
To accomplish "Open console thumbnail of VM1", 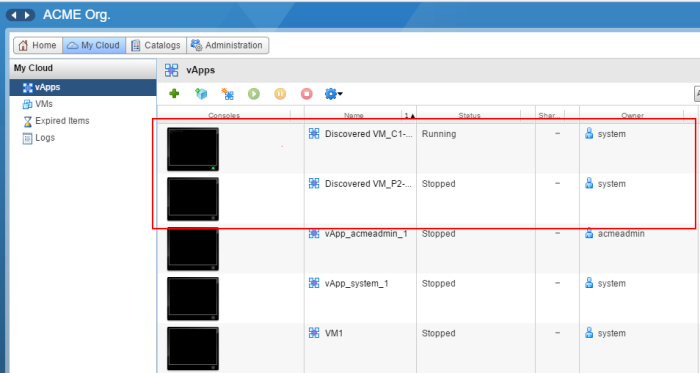I will tap(193, 348).
